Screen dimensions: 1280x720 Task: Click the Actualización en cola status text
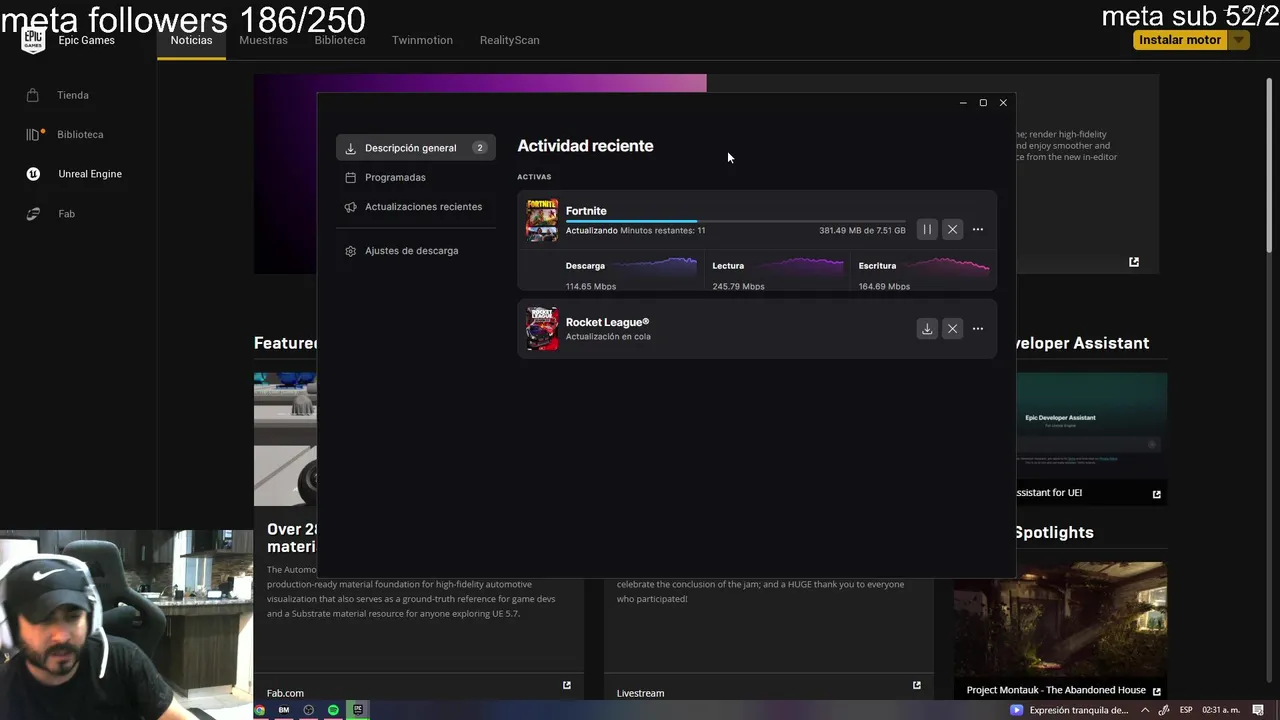(608, 337)
